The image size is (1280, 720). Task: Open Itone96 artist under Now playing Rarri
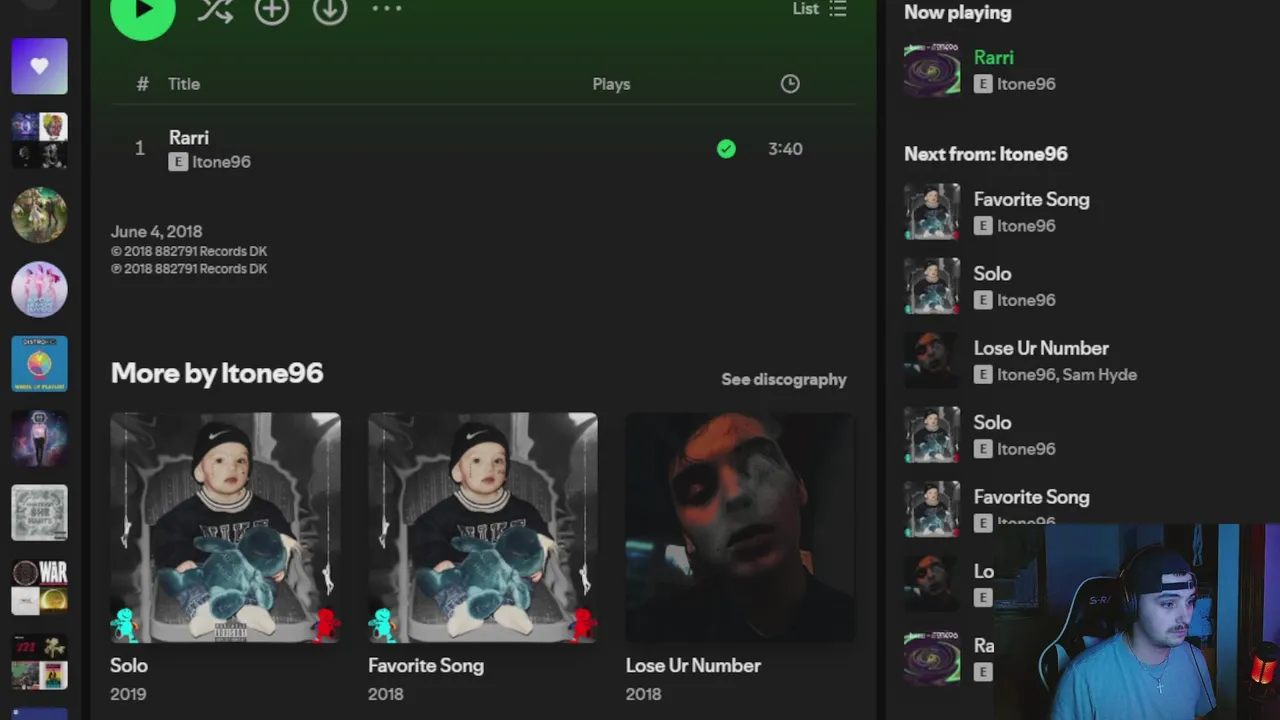[1026, 84]
